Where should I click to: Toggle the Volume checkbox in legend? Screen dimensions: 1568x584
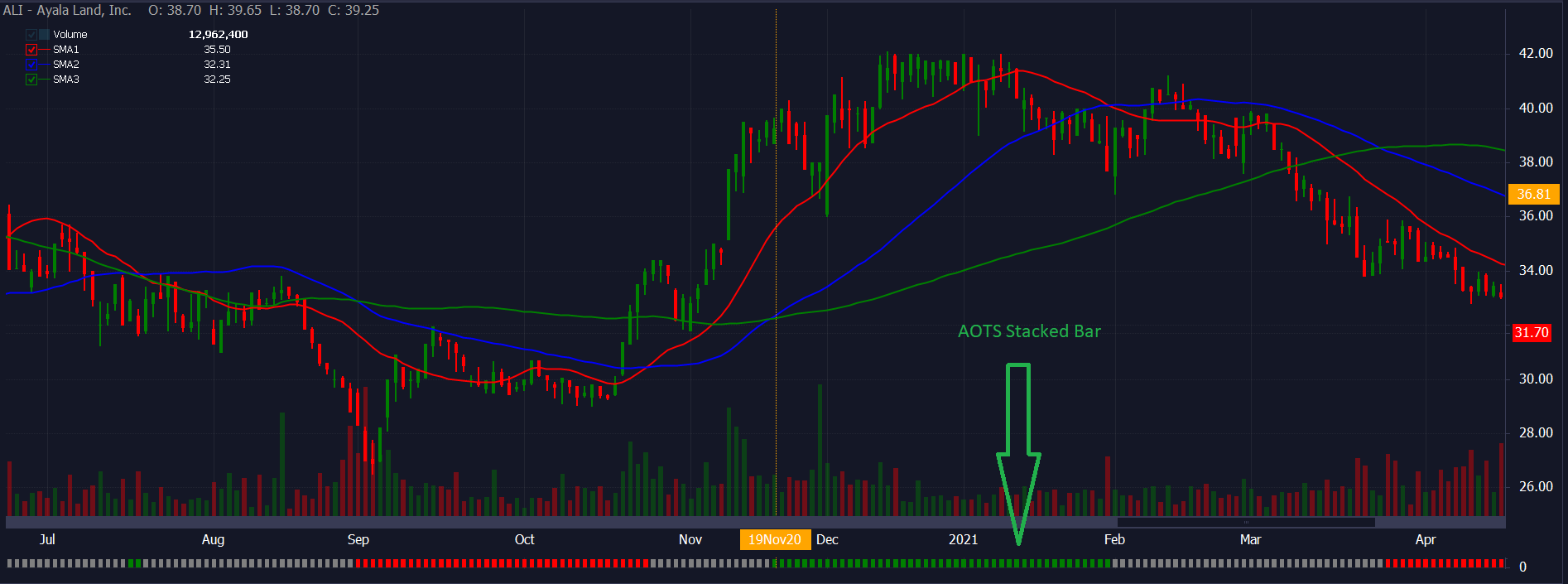pyautogui.click(x=31, y=35)
